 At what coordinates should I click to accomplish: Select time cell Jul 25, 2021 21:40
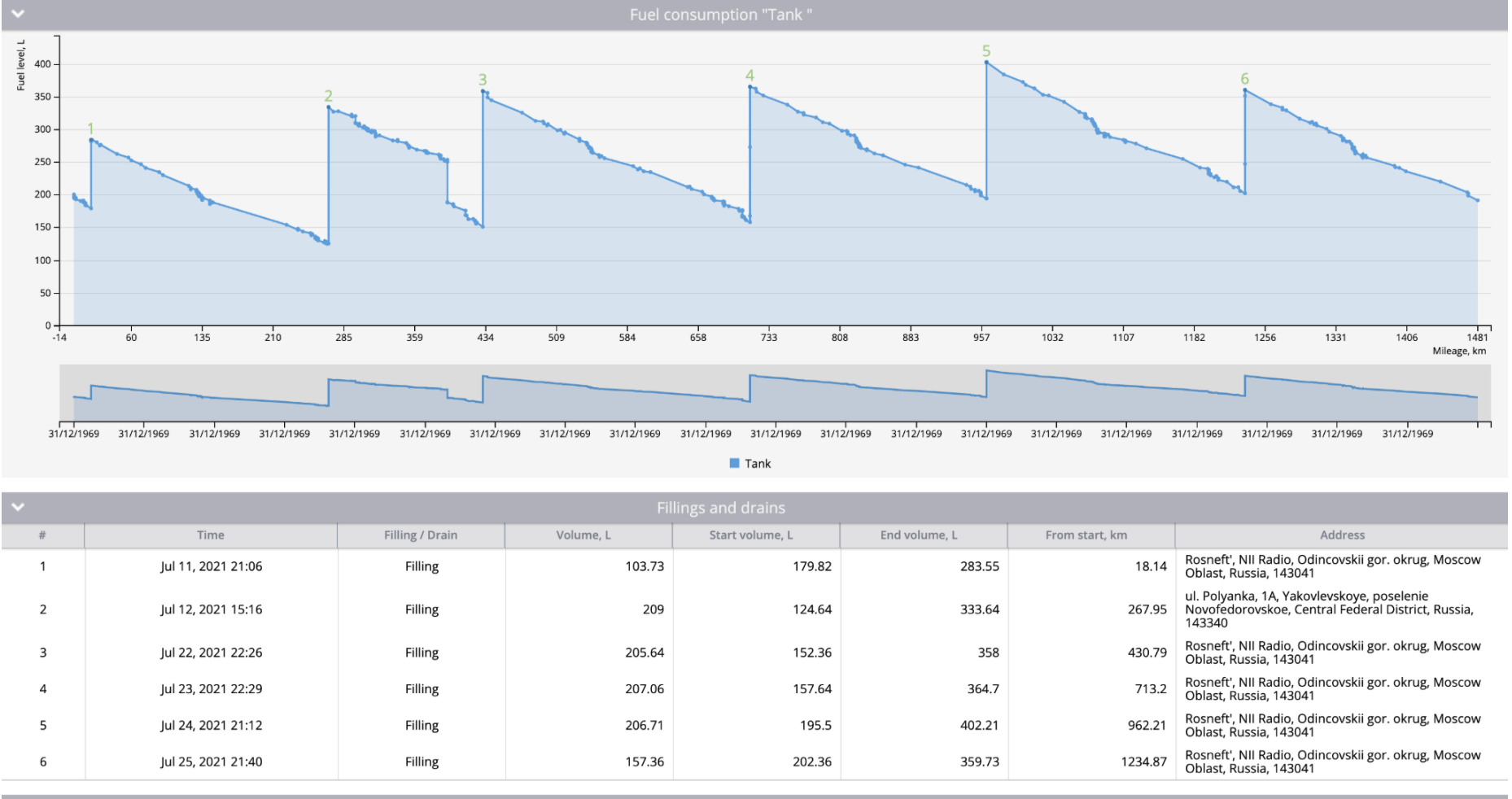tap(211, 762)
